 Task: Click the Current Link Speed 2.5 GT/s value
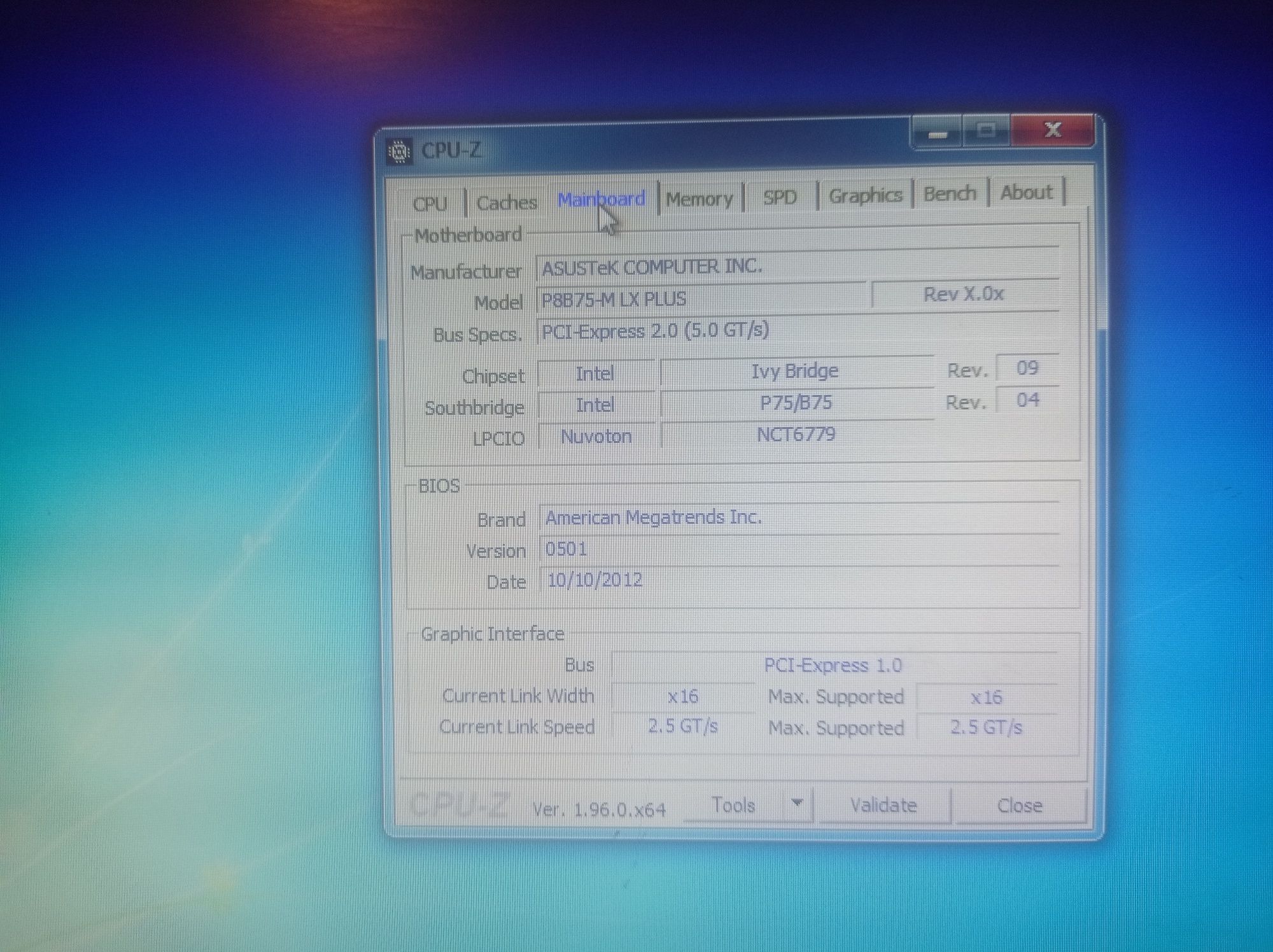point(683,726)
